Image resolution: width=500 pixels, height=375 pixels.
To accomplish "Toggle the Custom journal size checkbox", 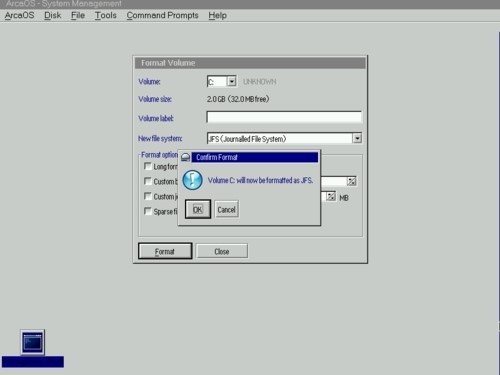I will tap(148, 196).
